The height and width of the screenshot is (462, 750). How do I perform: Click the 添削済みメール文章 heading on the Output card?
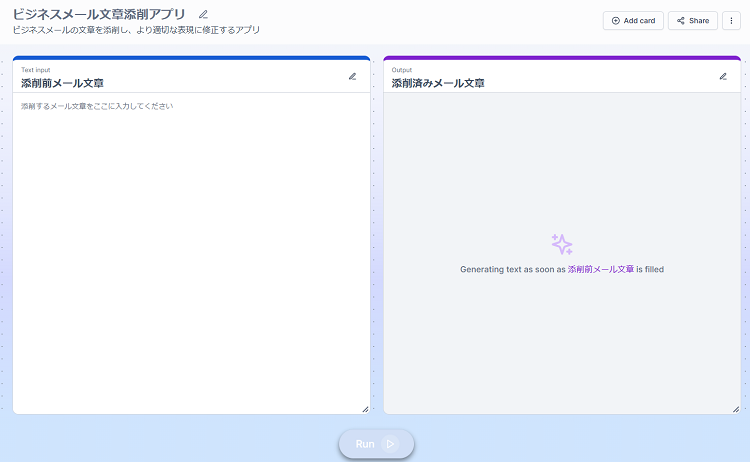(x=438, y=83)
